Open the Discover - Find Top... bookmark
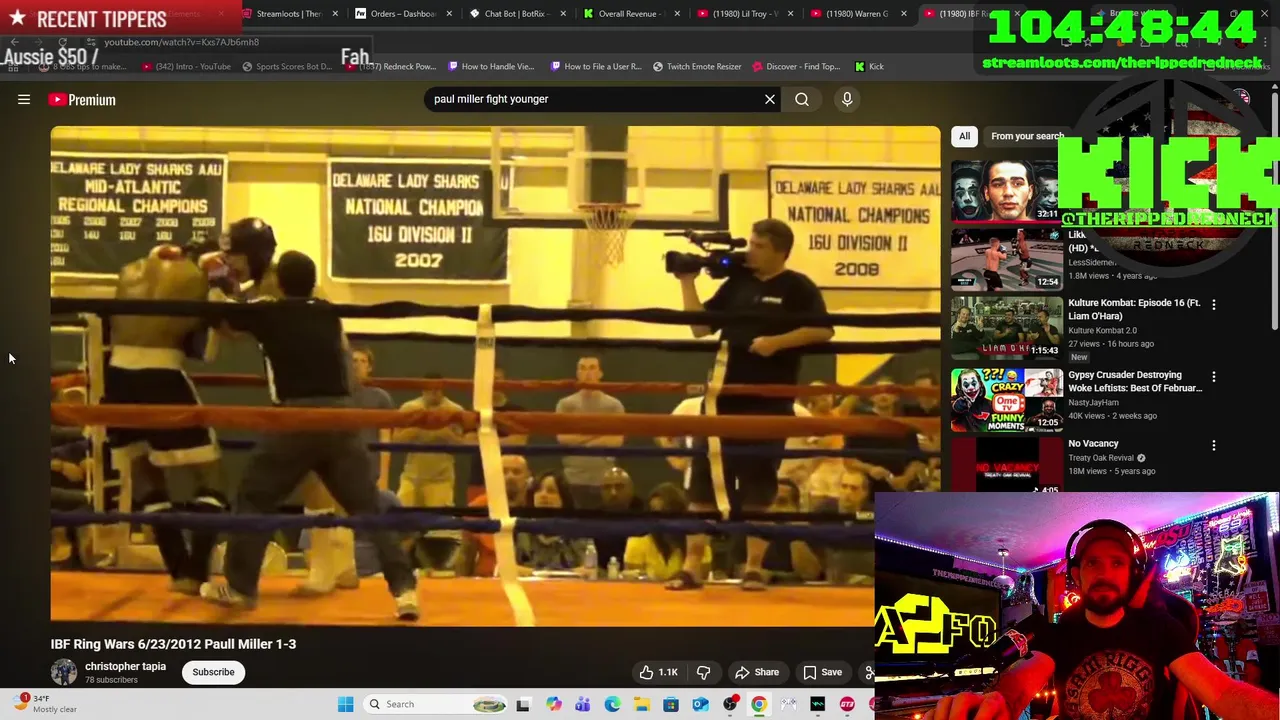 [796, 66]
